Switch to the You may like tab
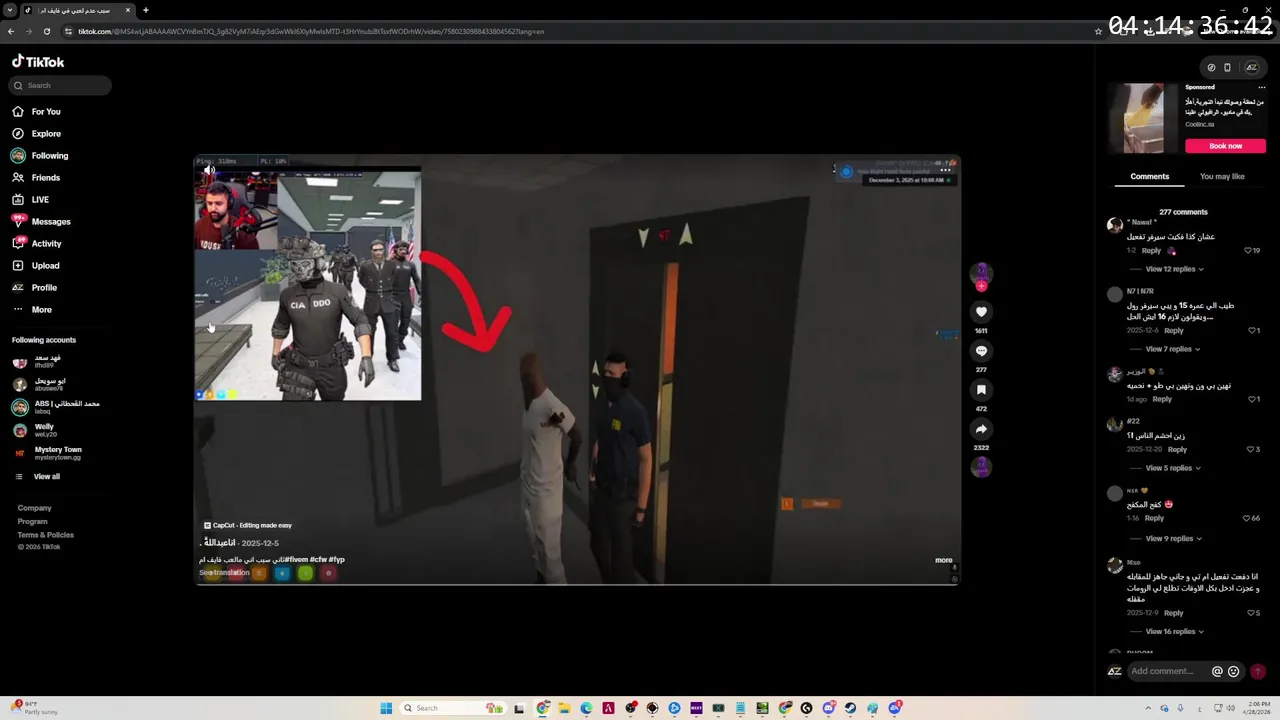The height and width of the screenshot is (720, 1280). (1222, 177)
